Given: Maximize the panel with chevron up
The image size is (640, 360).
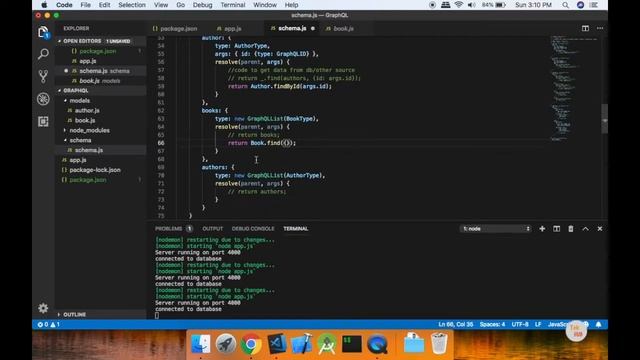Looking at the screenshot, I should coord(585,229).
